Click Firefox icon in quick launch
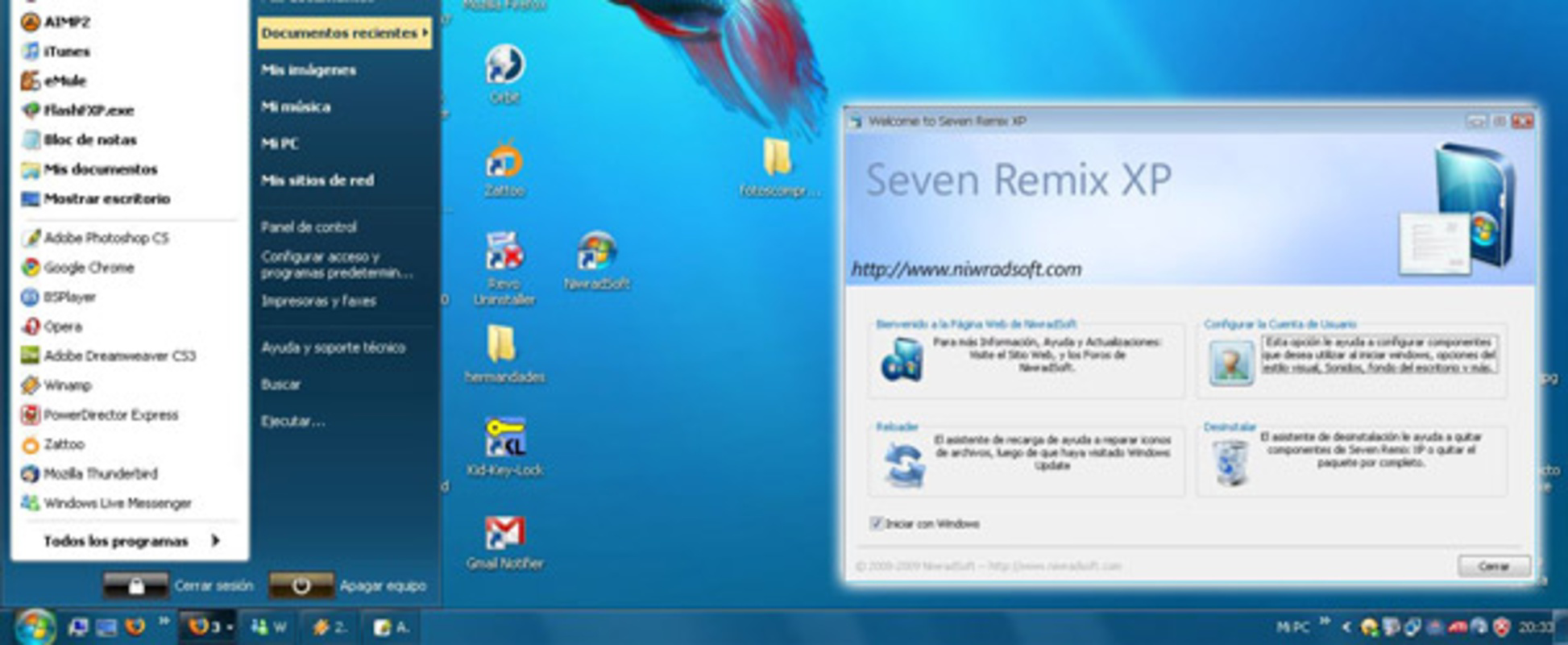This screenshot has height=645, width=1568. point(135,626)
